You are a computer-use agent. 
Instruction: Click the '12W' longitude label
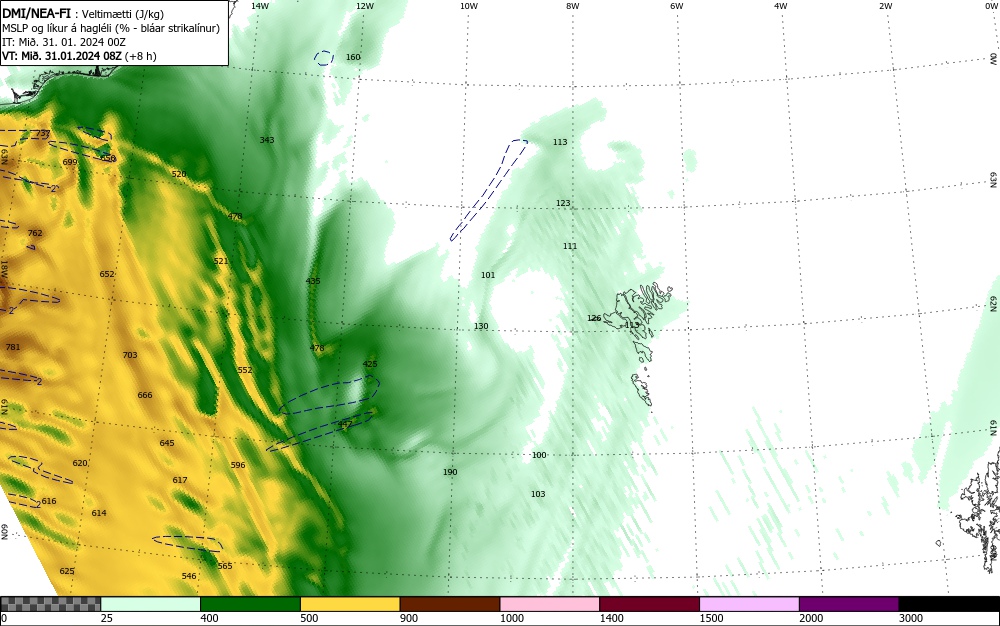click(364, 6)
